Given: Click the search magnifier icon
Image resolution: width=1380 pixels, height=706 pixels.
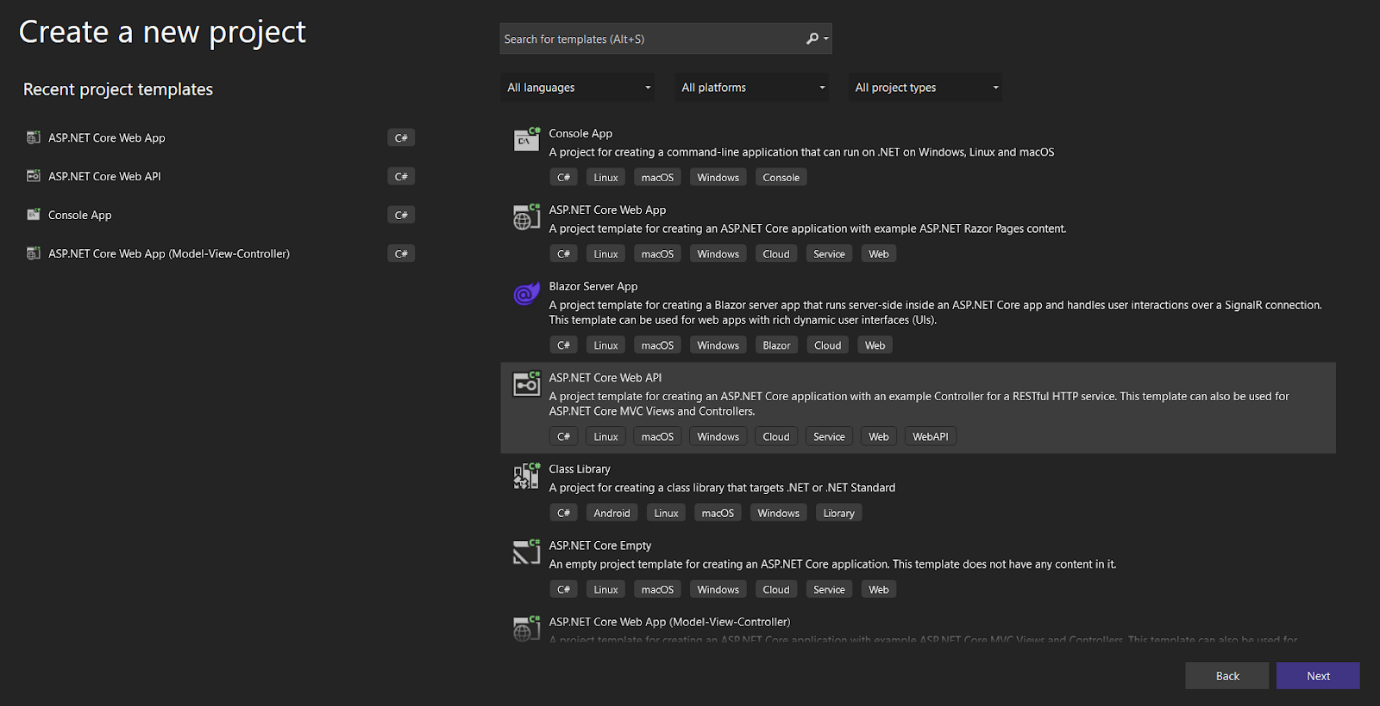Looking at the screenshot, I should point(813,39).
